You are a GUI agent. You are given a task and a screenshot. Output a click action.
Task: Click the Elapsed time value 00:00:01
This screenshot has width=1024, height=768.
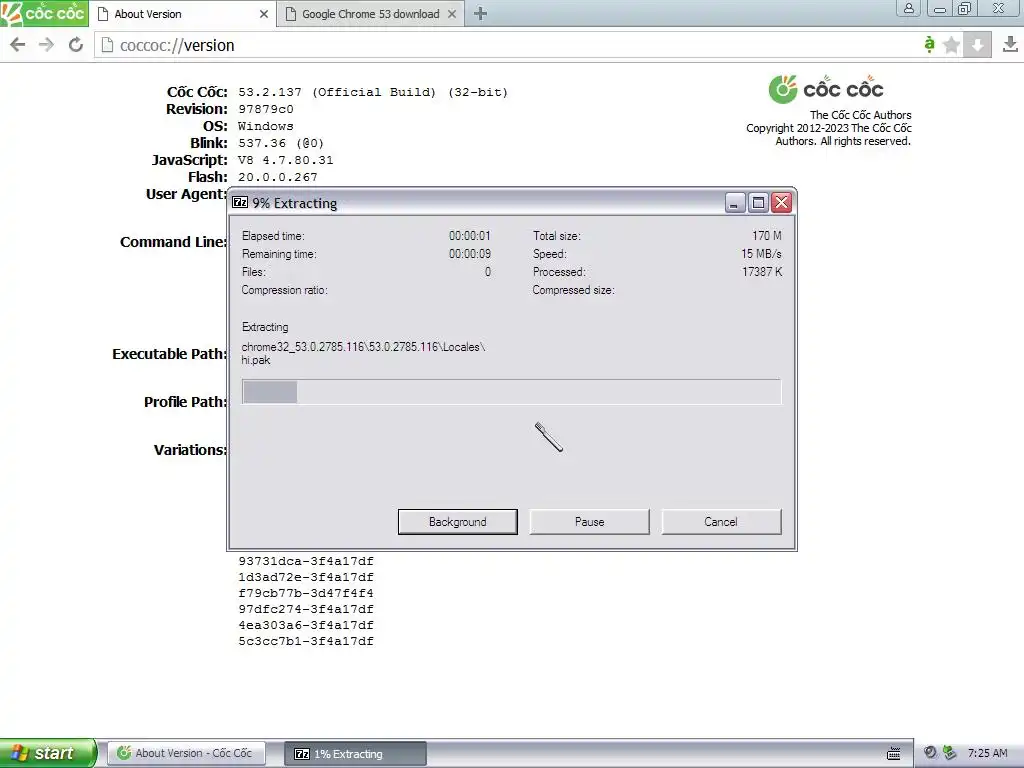click(470, 236)
